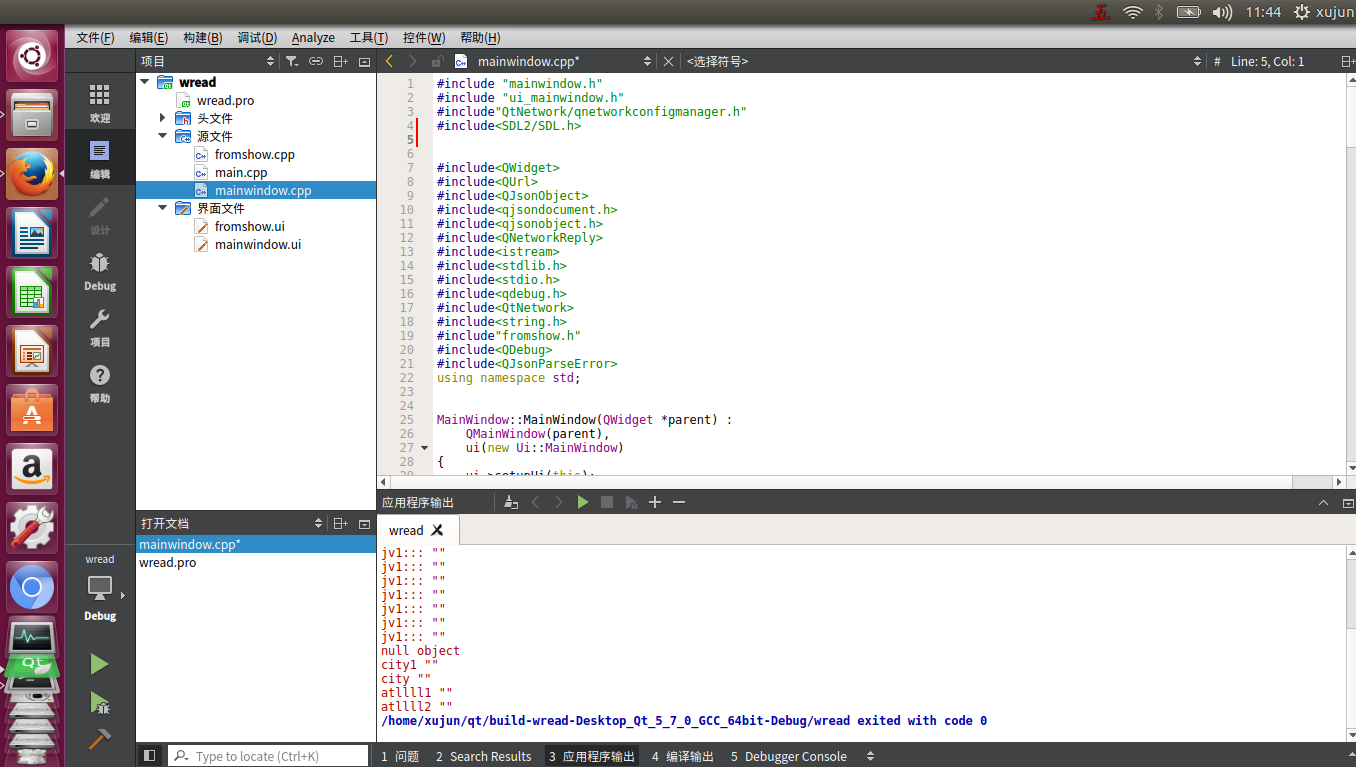This screenshot has width=1356, height=767.
Task: Click the green Run button in sidebar
Action: click(99, 664)
